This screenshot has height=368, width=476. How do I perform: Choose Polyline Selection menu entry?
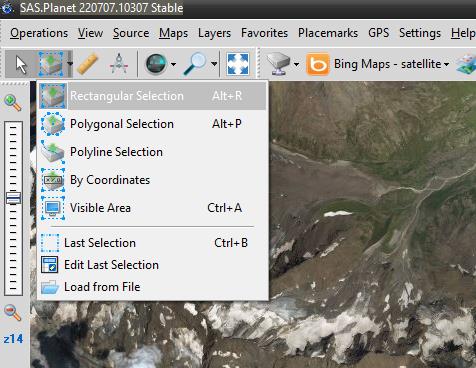(x=152, y=152)
